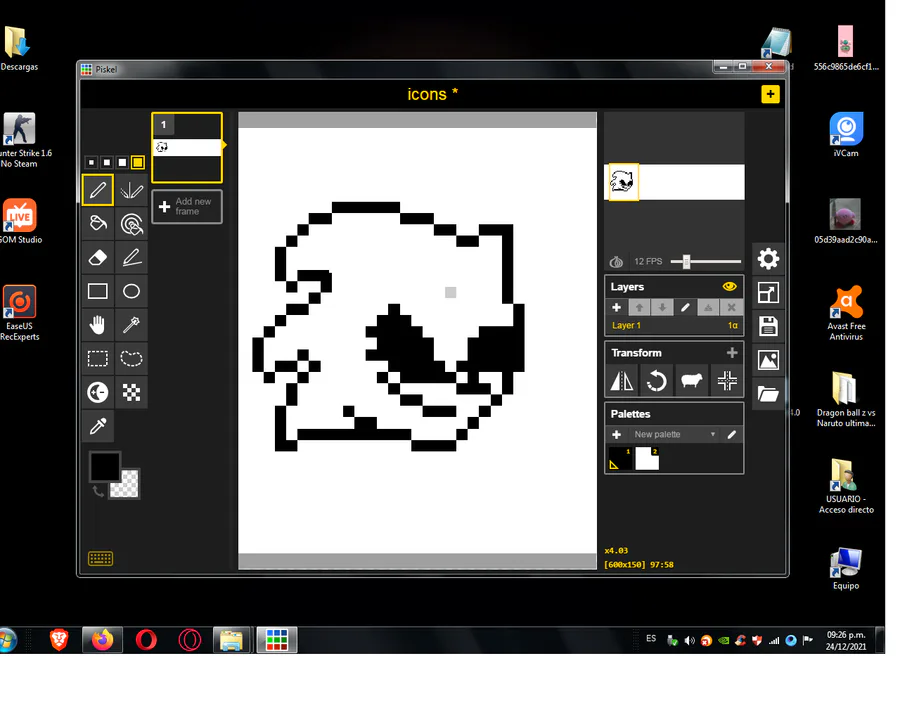Pick black palette color 1
Viewport: 900px width, 720px height.
(620, 459)
